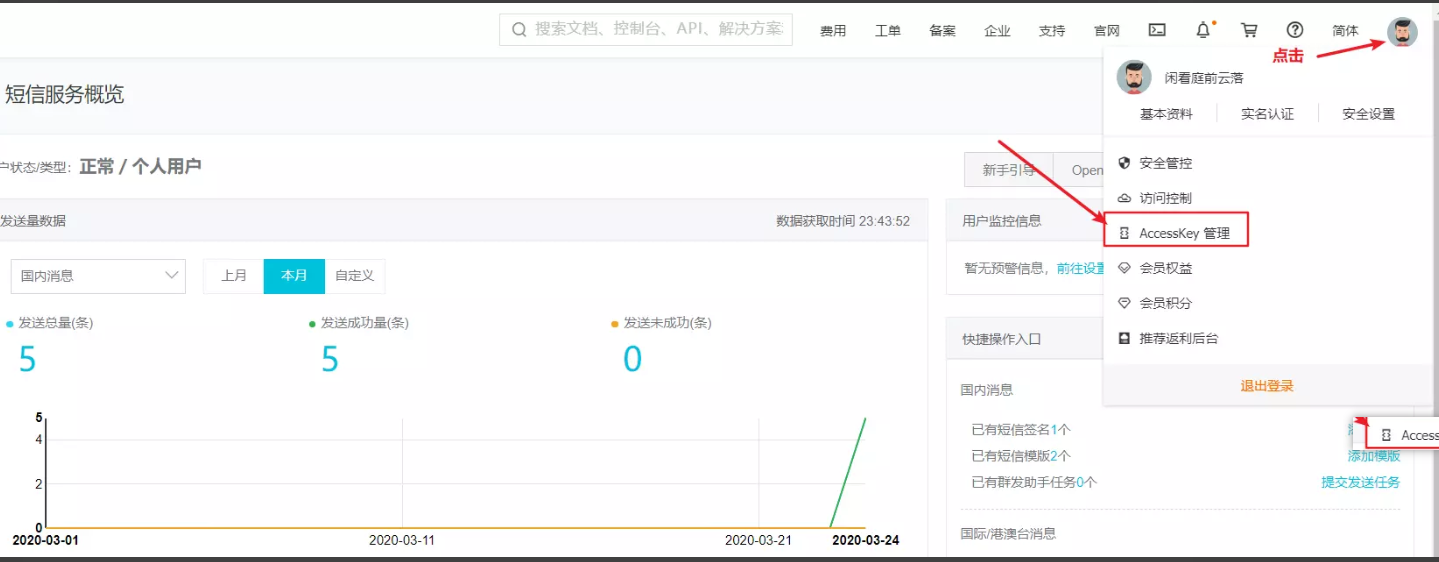This screenshot has height=562, width=1439.
Task: Open the shopping cart icon
Action: tap(1249, 30)
